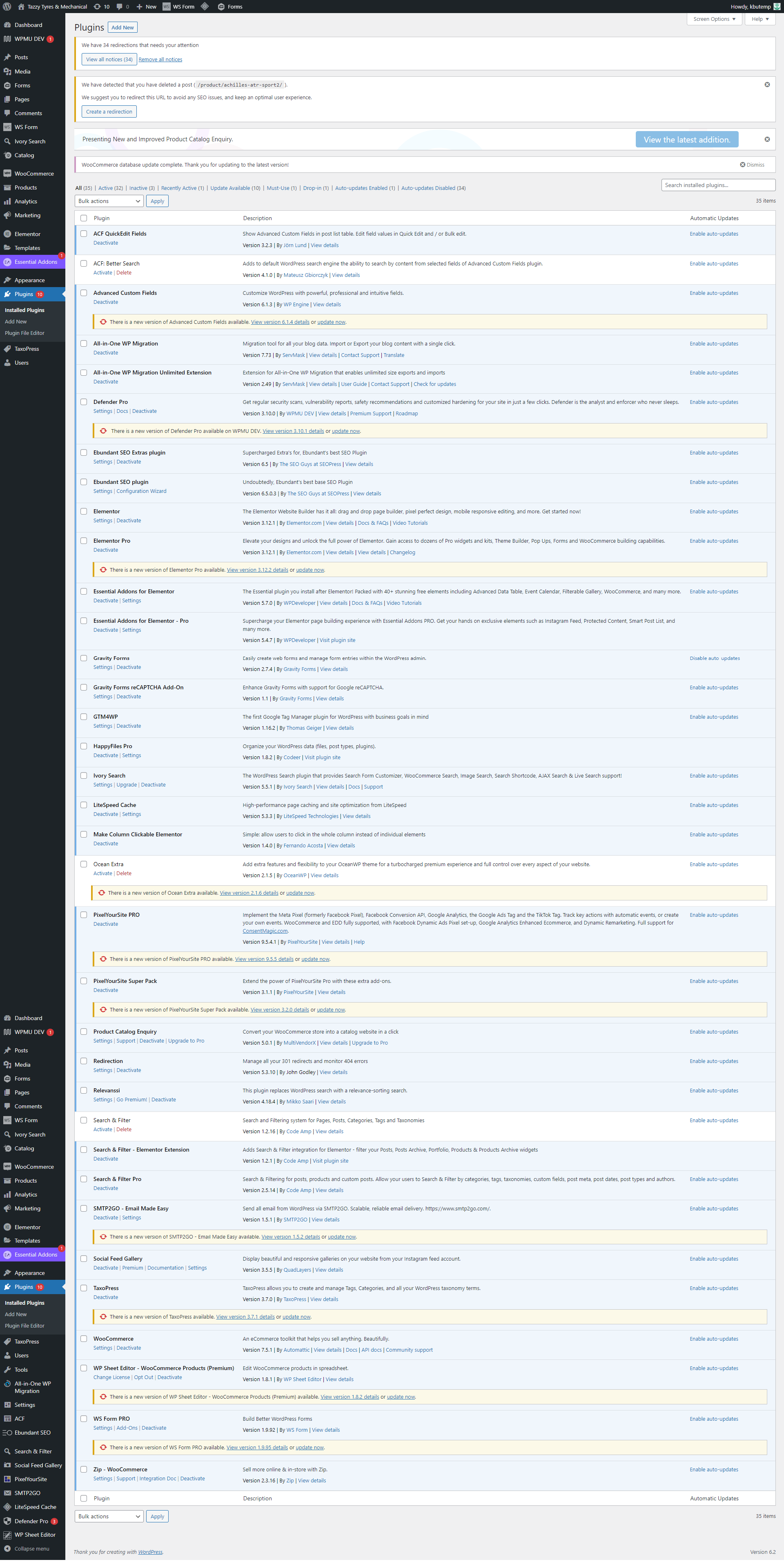Click the WordPress logo in admin bar
The height and width of the screenshot is (1562, 784).
[x=7, y=7]
